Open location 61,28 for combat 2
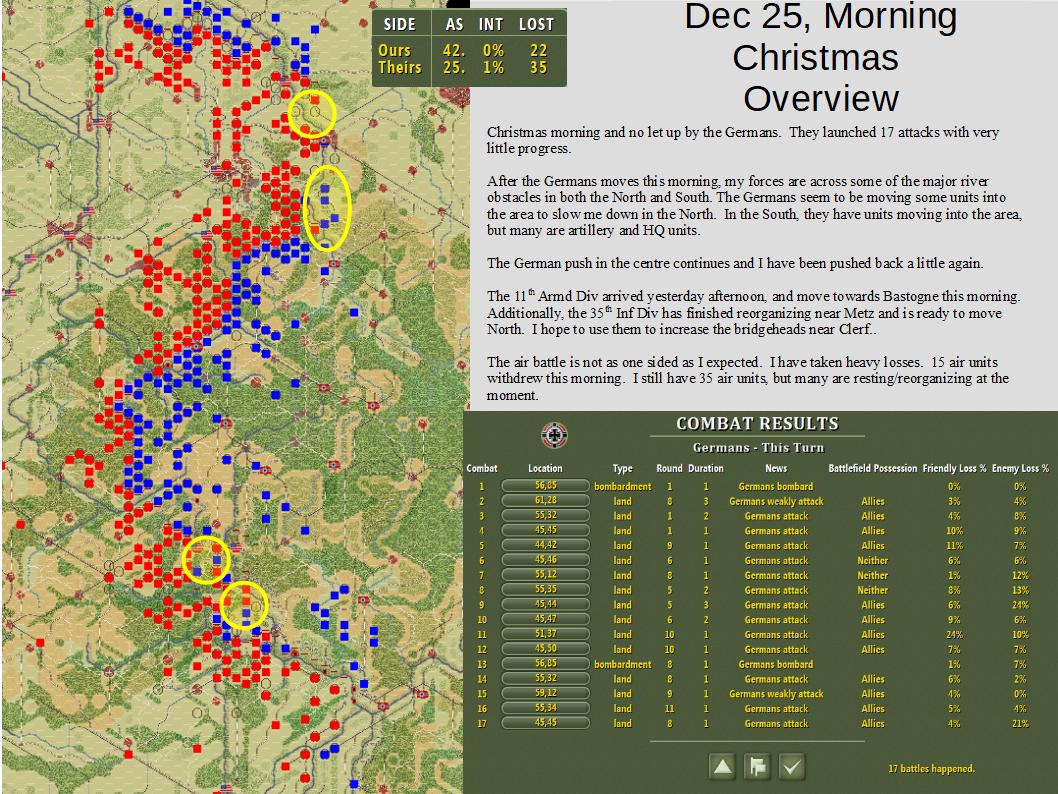Image resolution: width=1058 pixels, height=794 pixels. point(545,501)
